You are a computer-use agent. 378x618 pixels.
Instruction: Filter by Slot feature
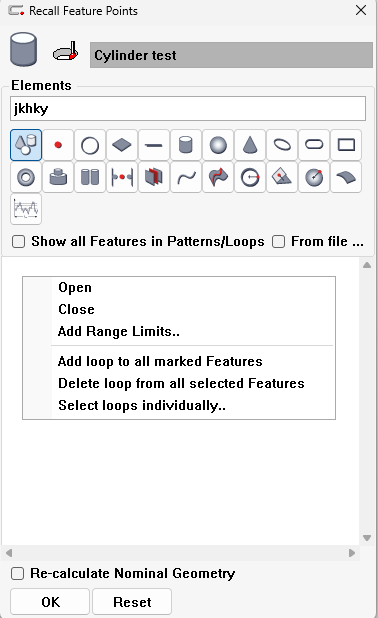point(314,145)
